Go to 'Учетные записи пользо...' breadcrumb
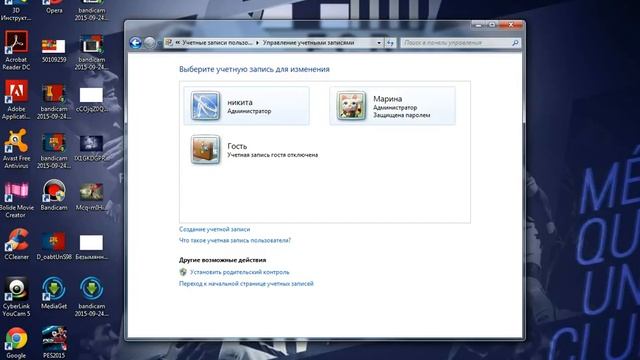The width and height of the screenshot is (640, 360). (217, 42)
